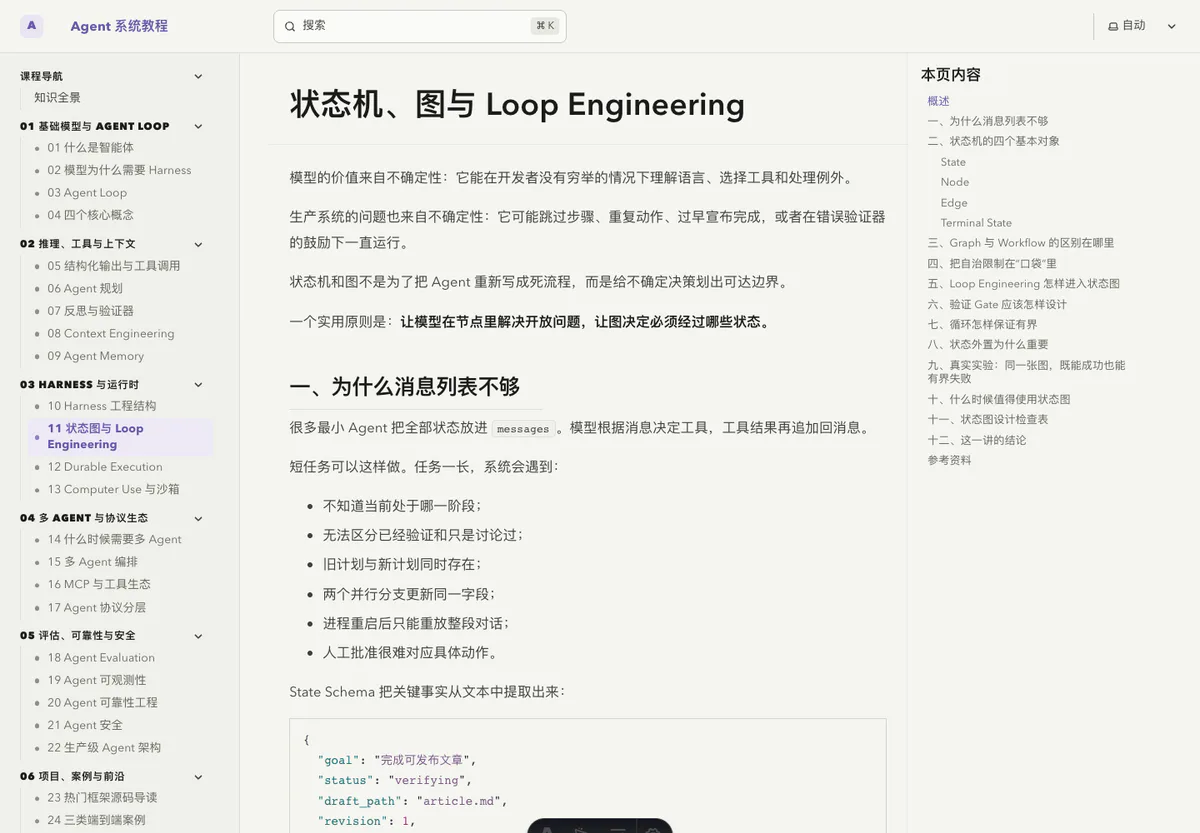The height and width of the screenshot is (833, 1200).
Task: Open the 自动 theme dropdown arrow
Action: [1172, 26]
